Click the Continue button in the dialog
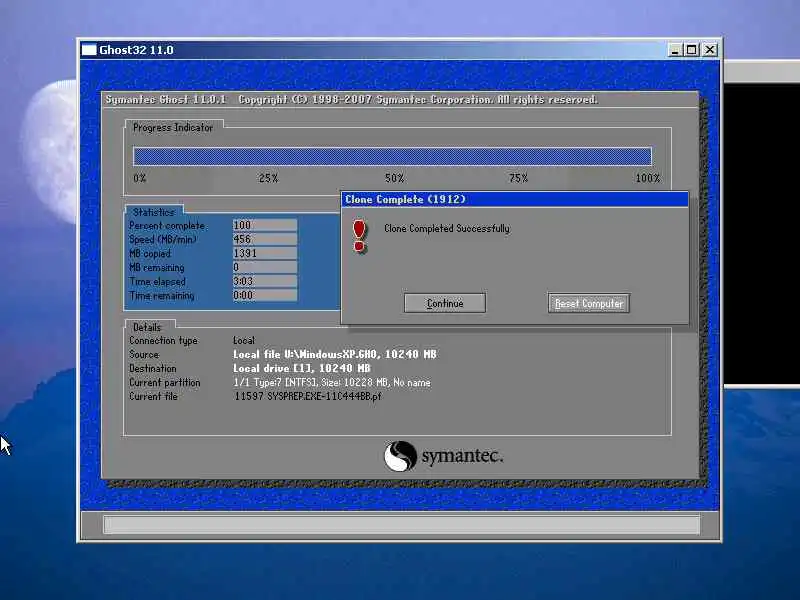 [444, 303]
